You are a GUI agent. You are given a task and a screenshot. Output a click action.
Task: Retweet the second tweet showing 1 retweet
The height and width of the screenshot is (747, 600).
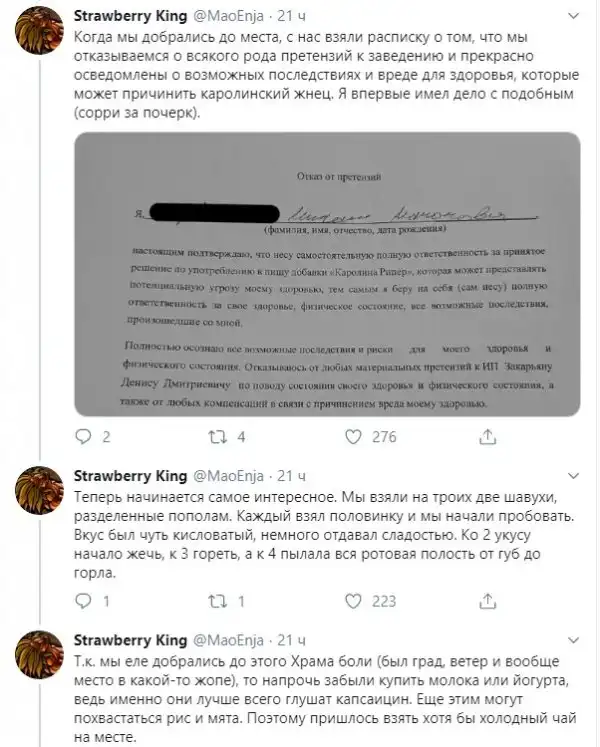coord(219,602)
